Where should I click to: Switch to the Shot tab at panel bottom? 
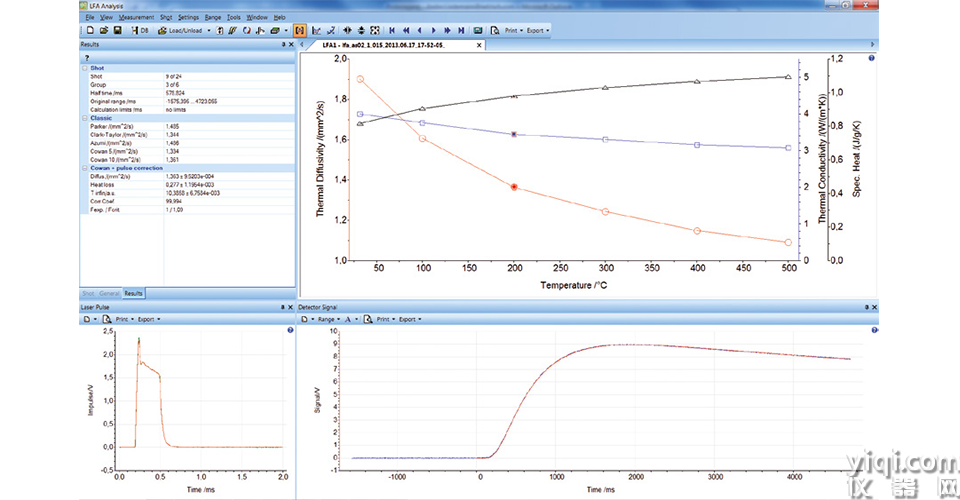pyautogui.click(x=88, y=293)
